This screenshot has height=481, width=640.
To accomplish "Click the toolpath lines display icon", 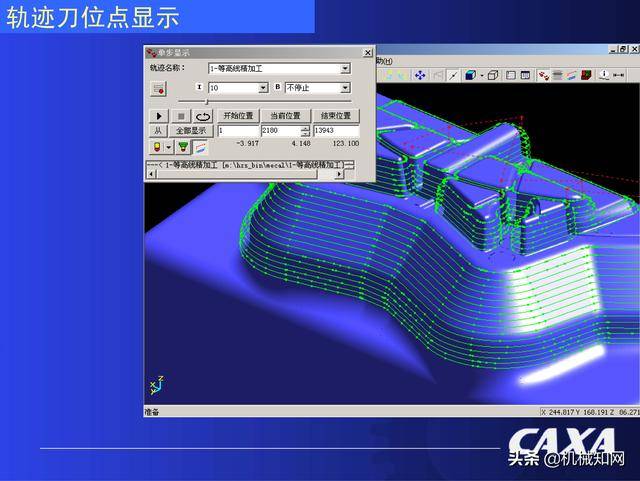I will [200, 146].
